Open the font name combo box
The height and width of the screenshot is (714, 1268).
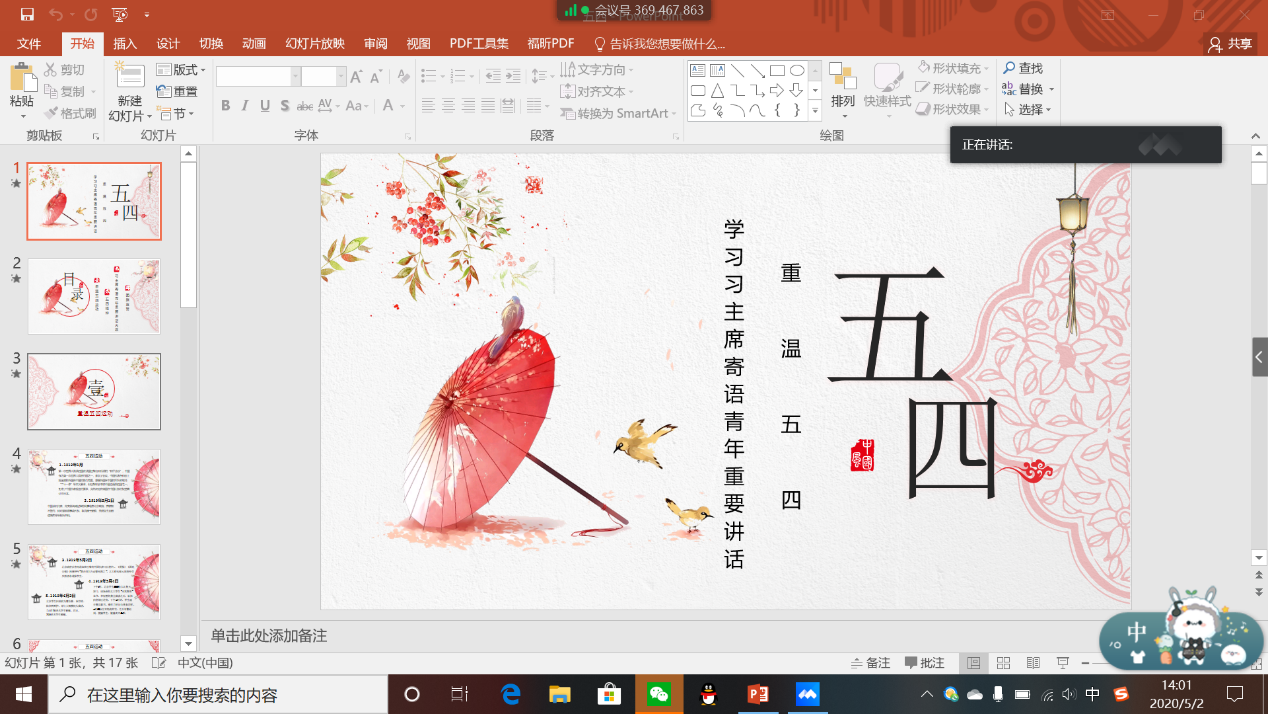[258, 77]
